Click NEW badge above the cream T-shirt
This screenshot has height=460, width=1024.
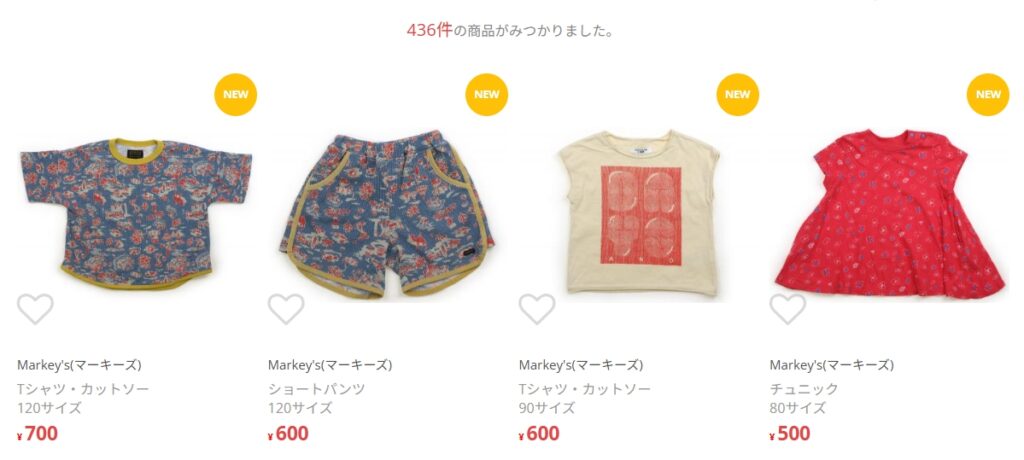tap(737, 95)
